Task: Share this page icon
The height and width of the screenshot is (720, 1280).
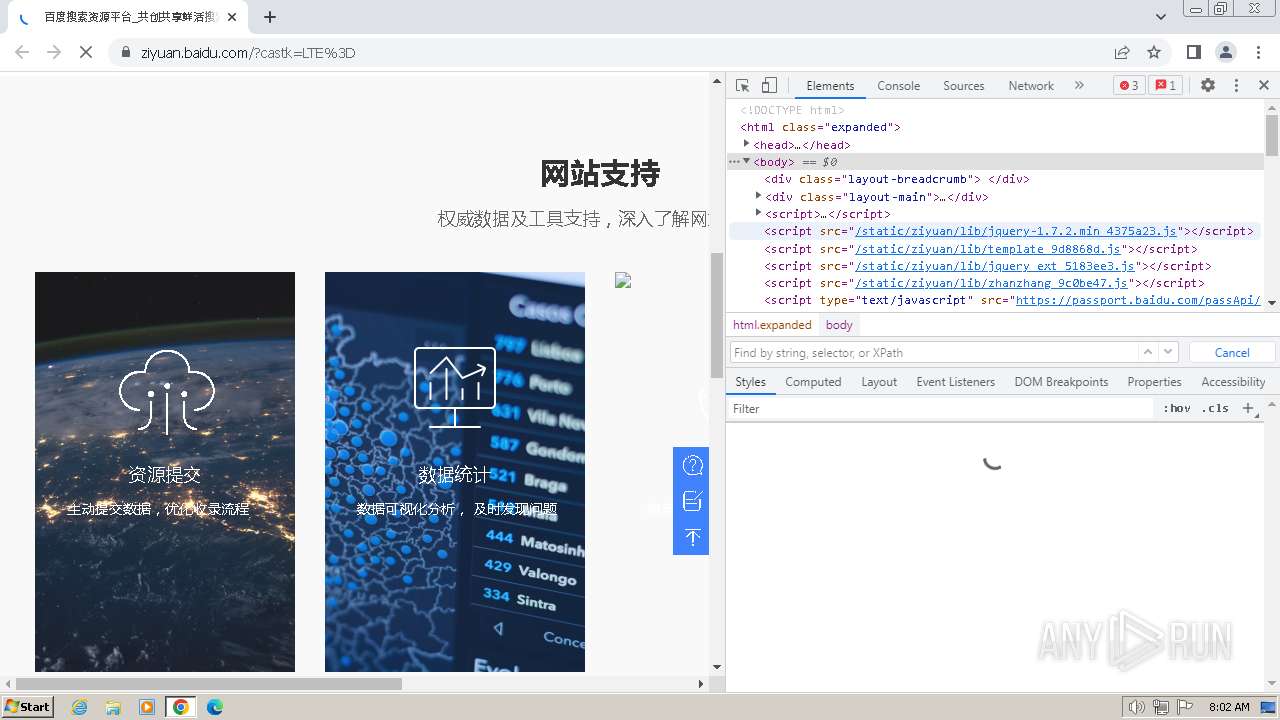Action: pos(1122,52)
